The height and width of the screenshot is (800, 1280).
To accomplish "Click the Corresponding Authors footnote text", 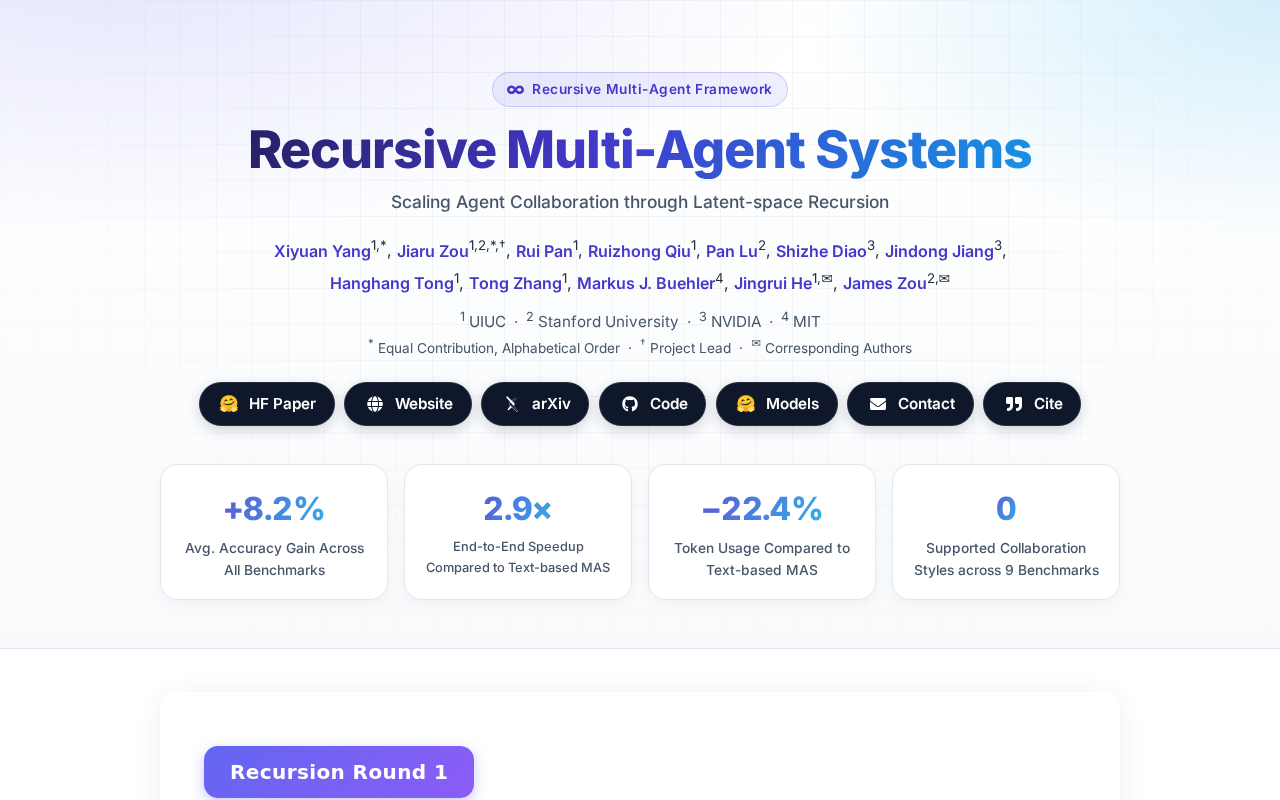I will click(838, 348).
